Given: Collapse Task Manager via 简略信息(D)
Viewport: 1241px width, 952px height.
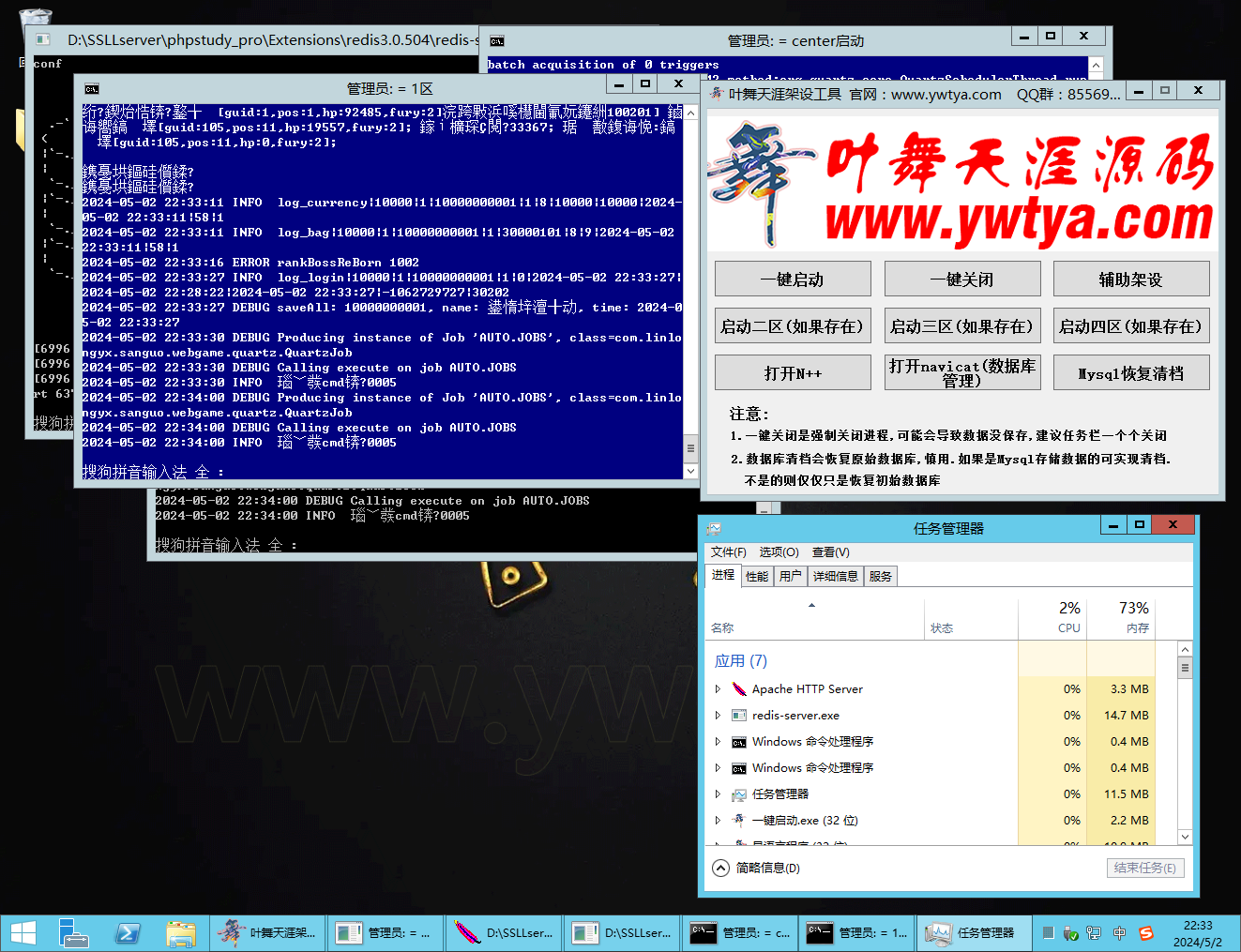Looking at the screenshot, I should pos(756,868).
